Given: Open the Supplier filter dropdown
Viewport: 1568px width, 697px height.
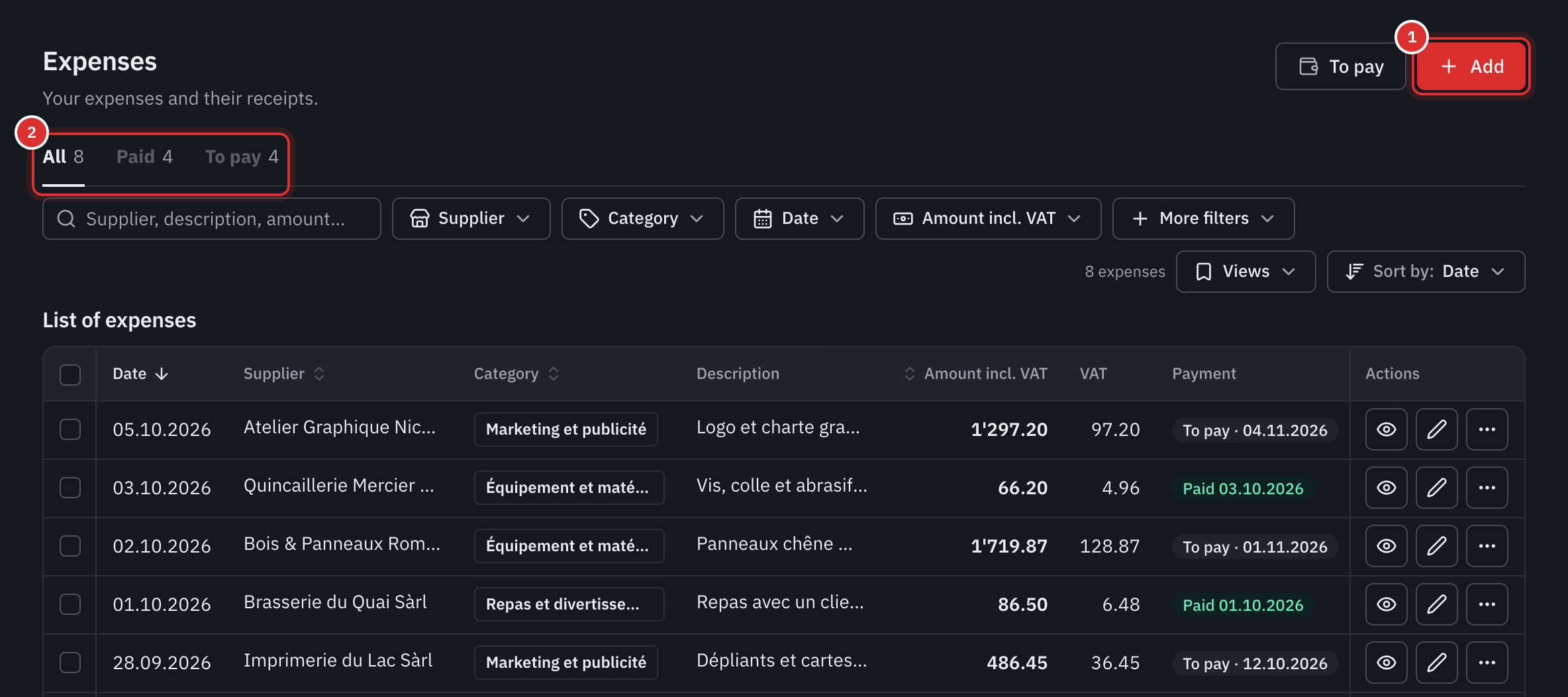Looking at the screenshot, I should 471,219.
